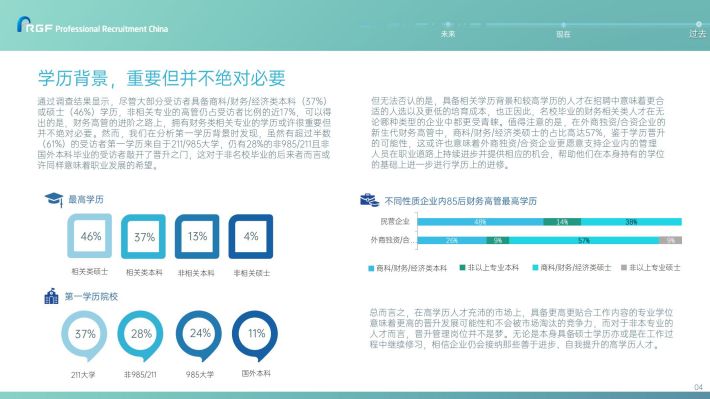
Task: Click the 13% square for 非相关本科
Action: tap(197, 236)
